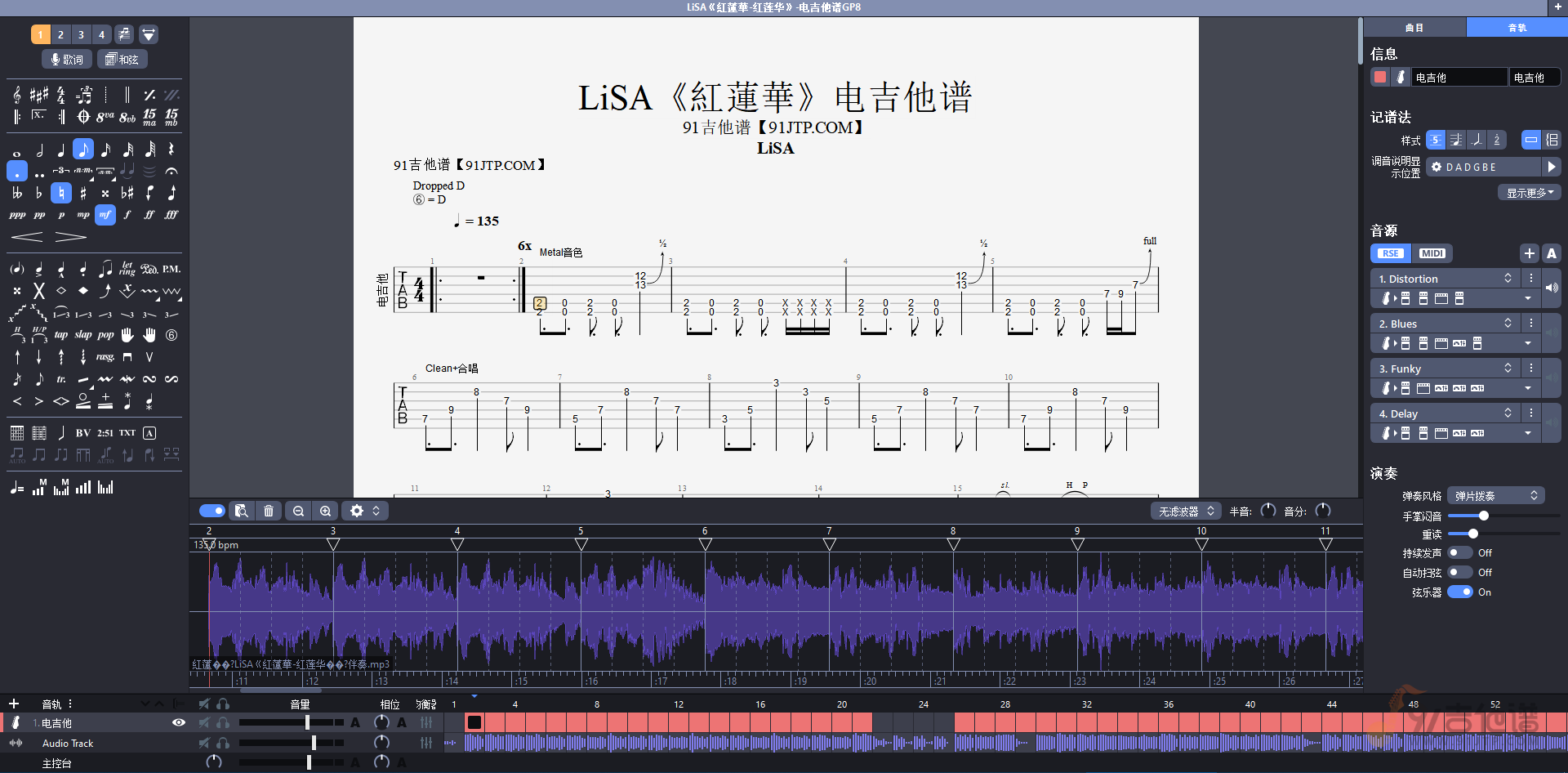Apply the triplet tuplet tool
The image size is (1568, 773).
[x=61, y=171]
